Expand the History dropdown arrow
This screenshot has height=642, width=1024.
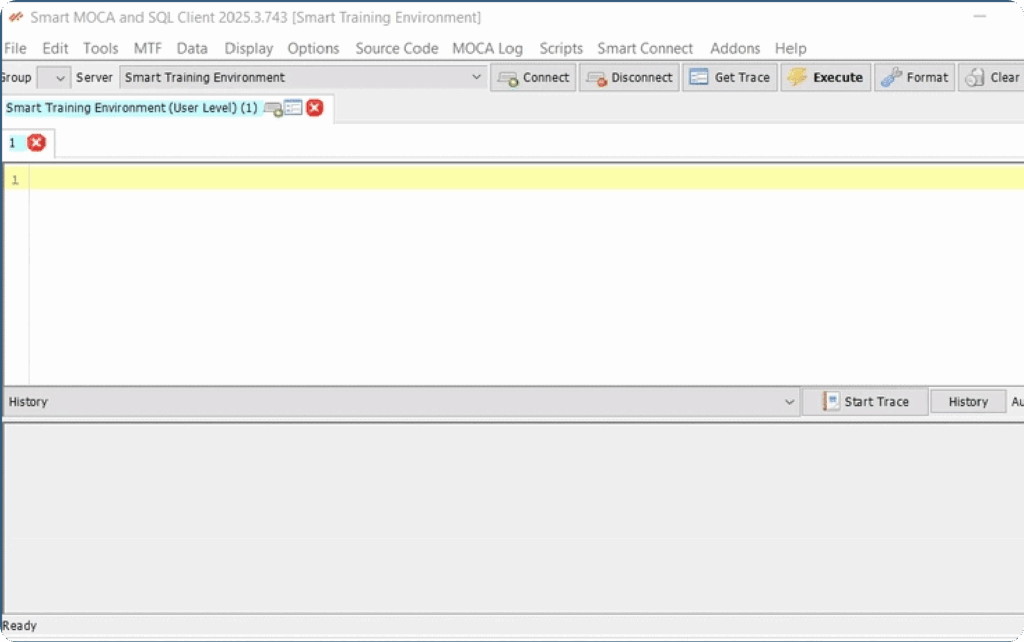pyautogui.click(x=789, y=402)
